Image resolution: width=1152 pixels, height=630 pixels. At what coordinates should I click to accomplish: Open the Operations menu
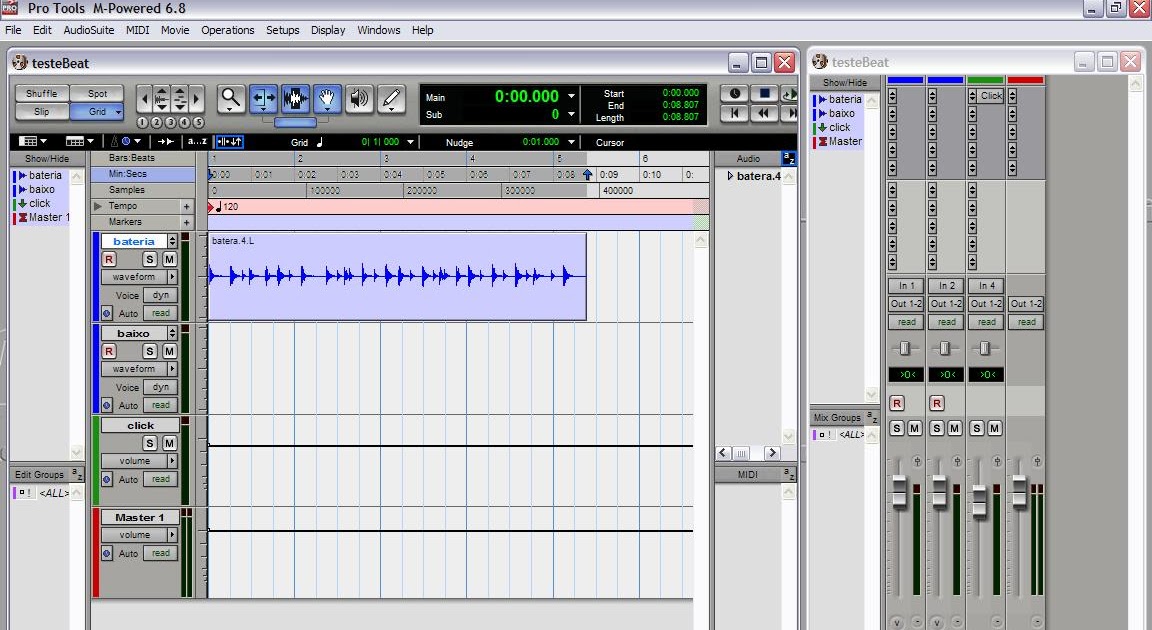(x=228, y=30)
